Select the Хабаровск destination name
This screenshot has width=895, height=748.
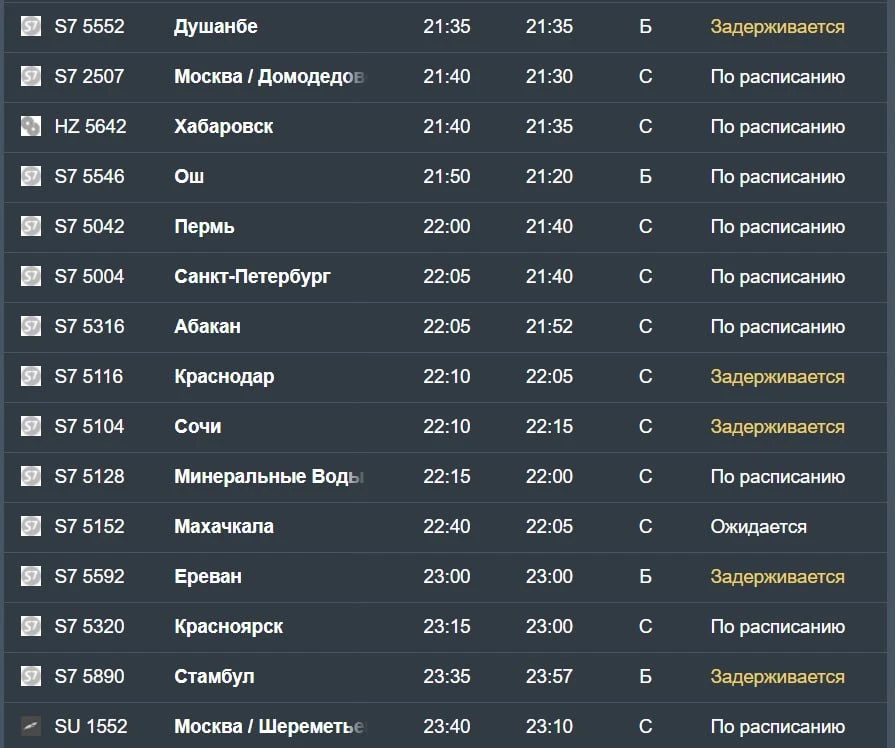point(224,127)
